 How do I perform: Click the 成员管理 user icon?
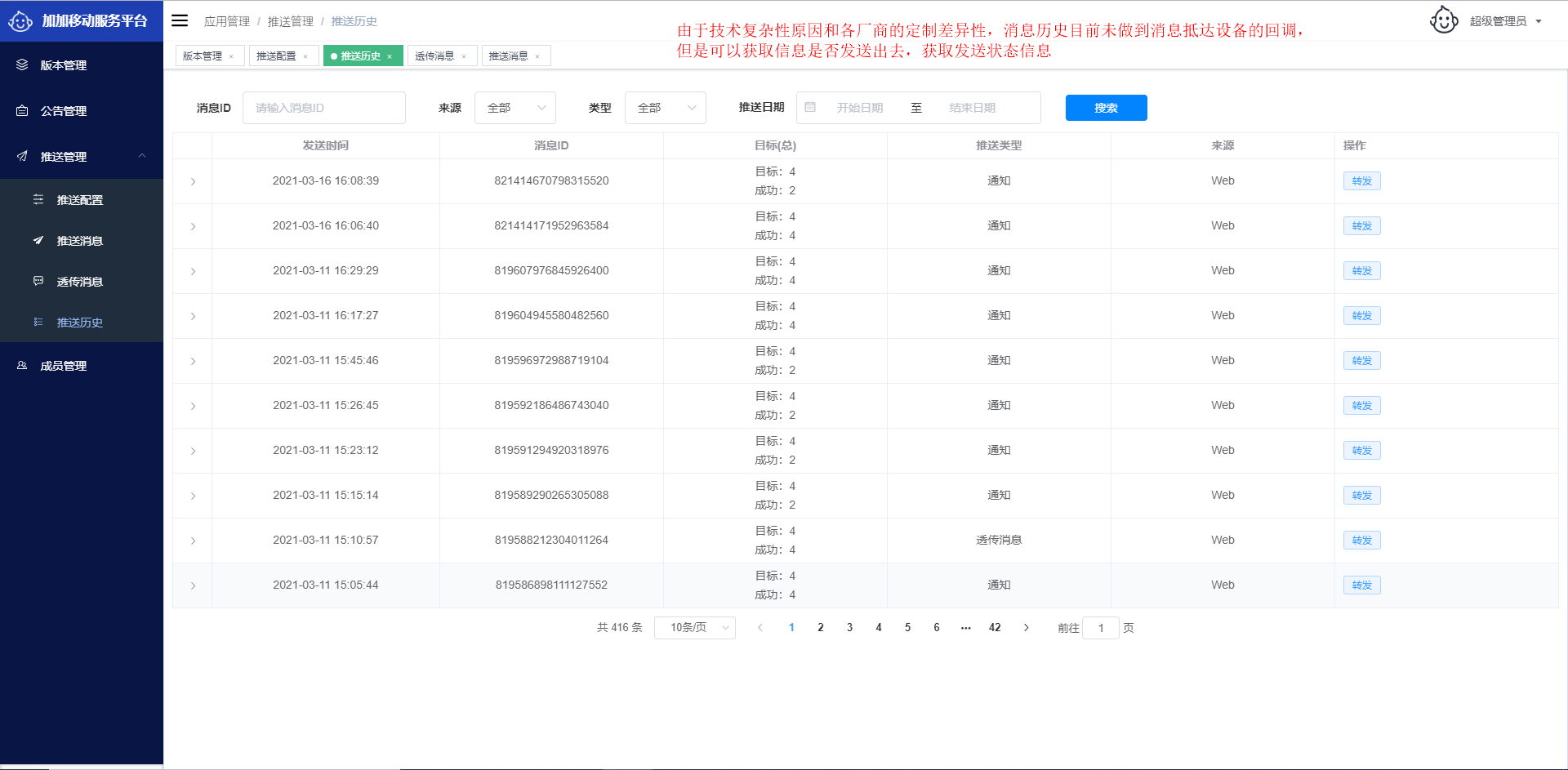[22, 365]
